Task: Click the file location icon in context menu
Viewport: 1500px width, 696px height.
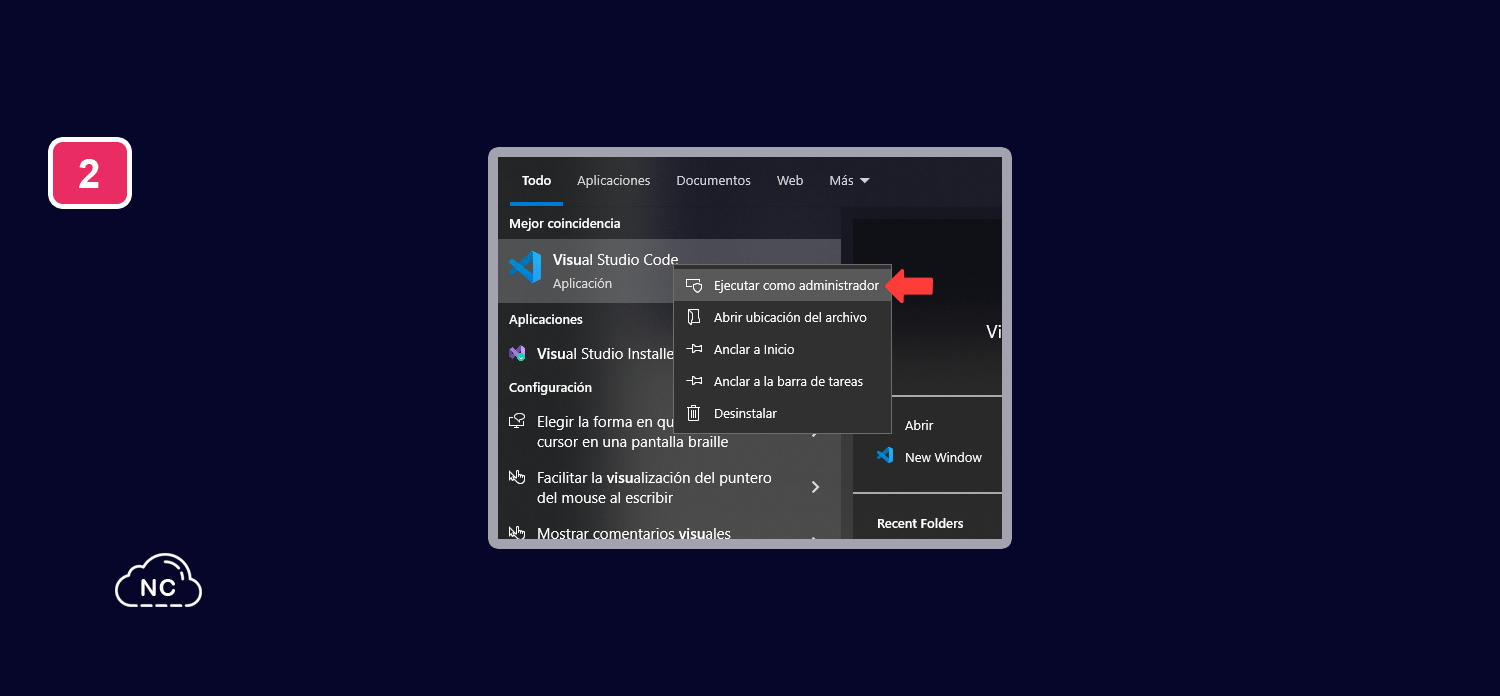Action: (x=694, y=317)
